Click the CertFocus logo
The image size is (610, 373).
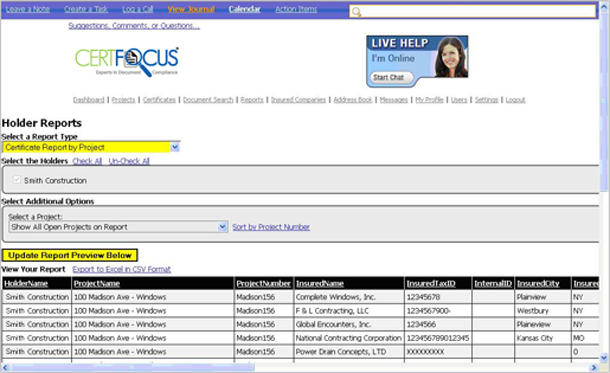click(127, 61)
